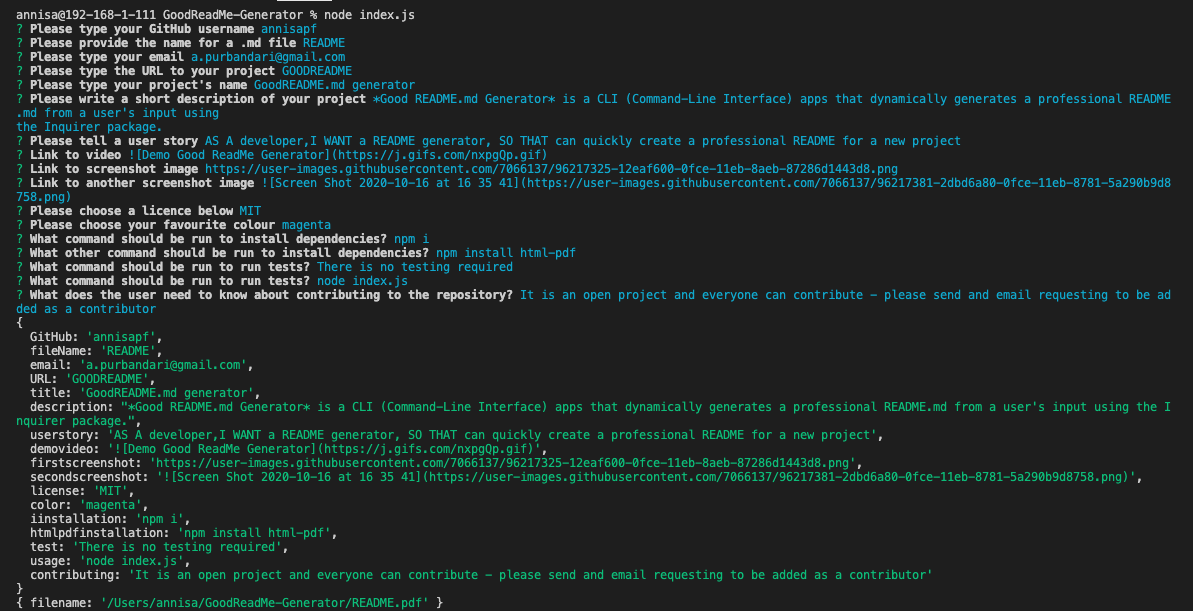This screenshot has height=611, width=1193.
Task: Click the output key 'userstory:'
Action: [65, 435]
